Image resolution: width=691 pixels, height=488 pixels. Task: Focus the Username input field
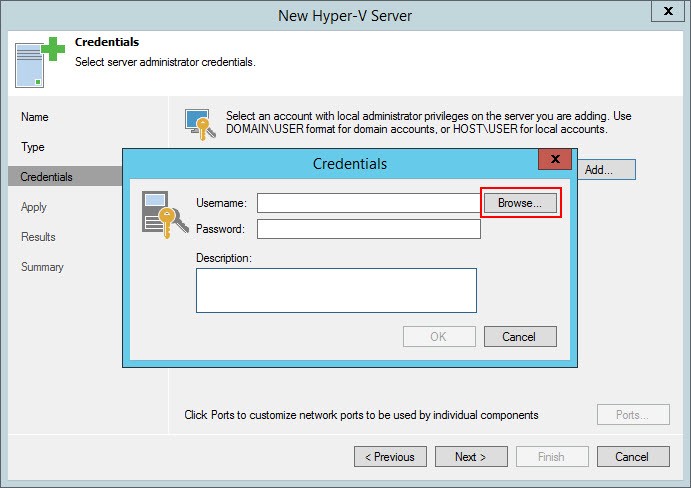[x=369, y=203]
